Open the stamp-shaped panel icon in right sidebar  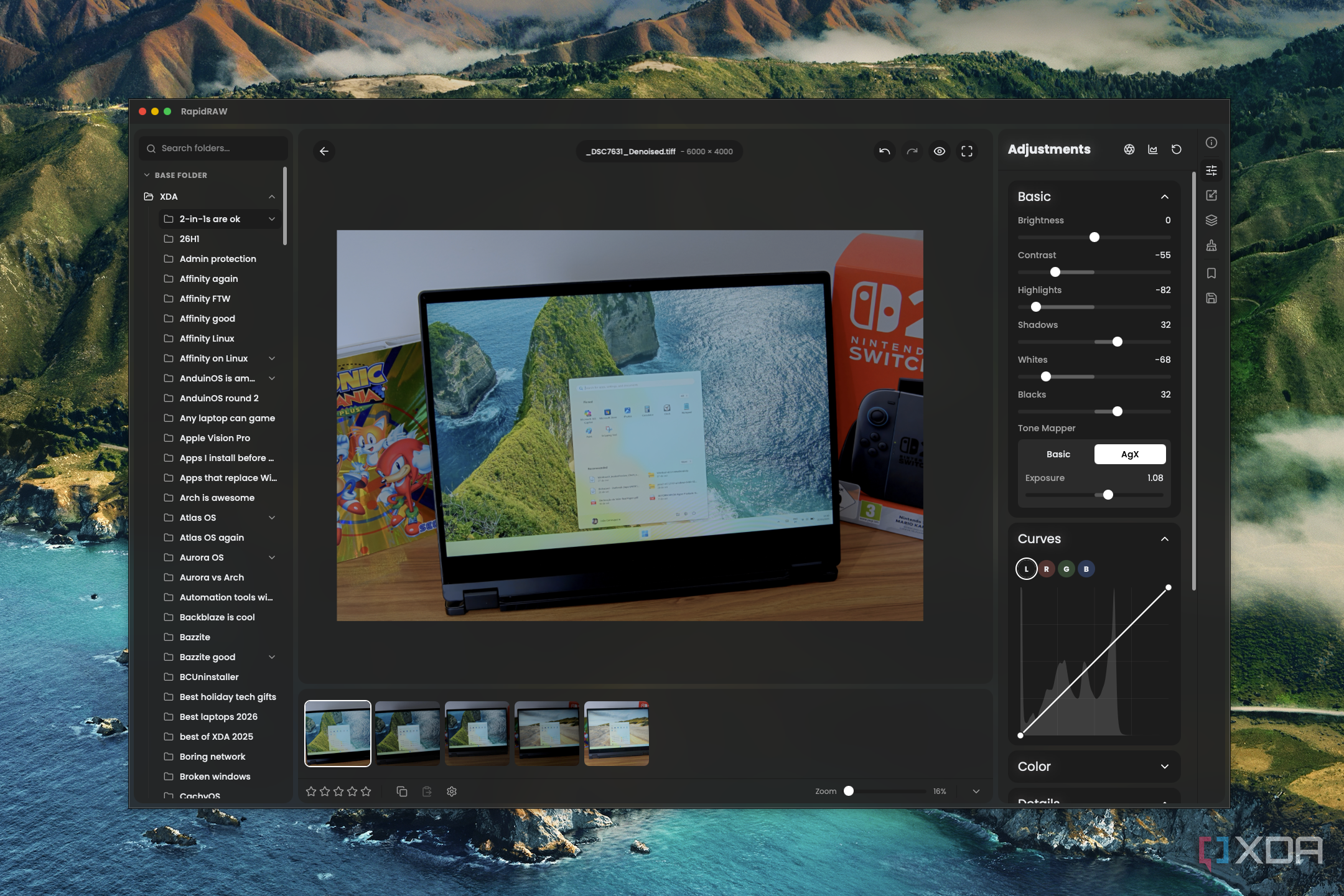coord(1211,246)
